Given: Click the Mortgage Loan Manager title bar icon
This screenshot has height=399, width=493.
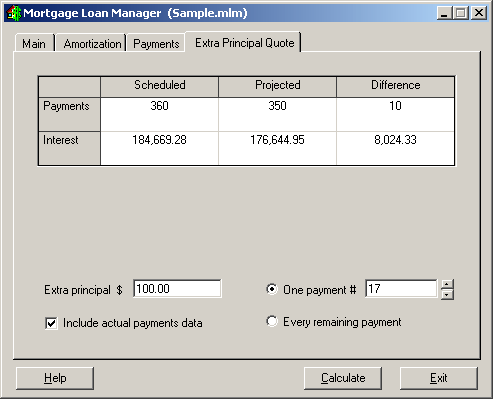Looking at the screenshot, I should pos(14,13).
